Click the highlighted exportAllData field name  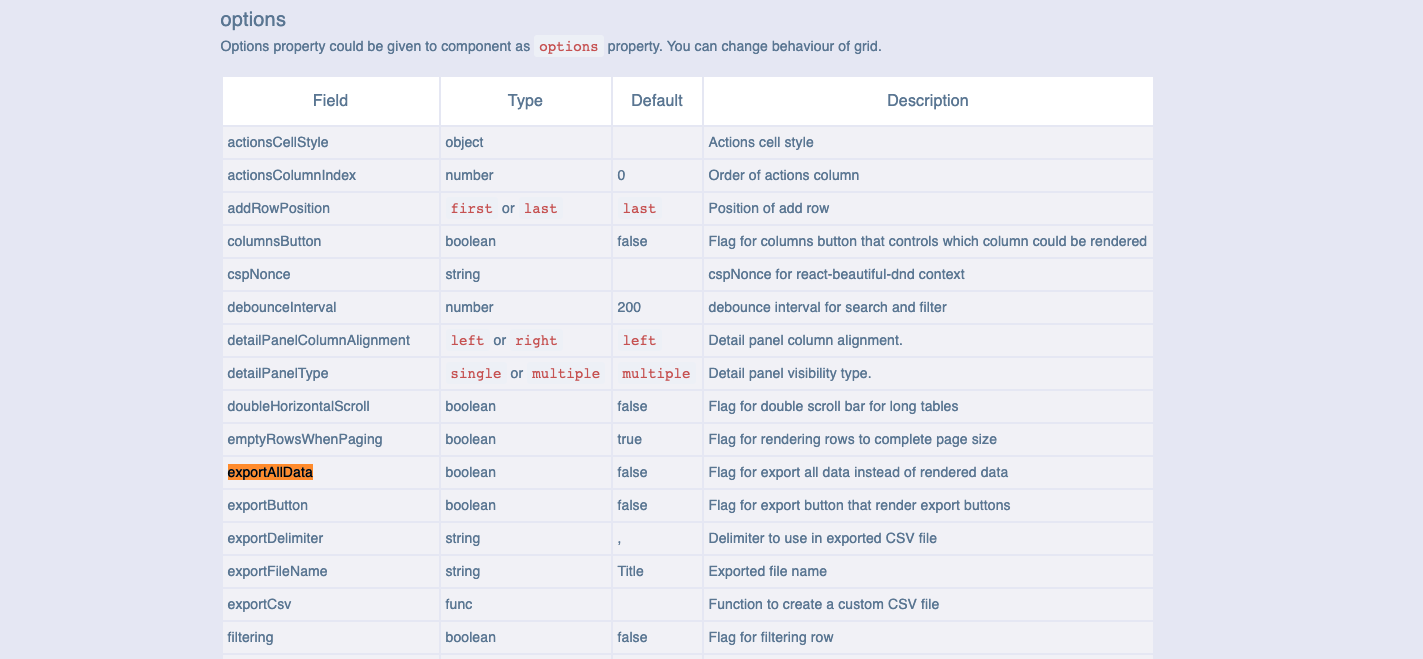pos(269,471)
